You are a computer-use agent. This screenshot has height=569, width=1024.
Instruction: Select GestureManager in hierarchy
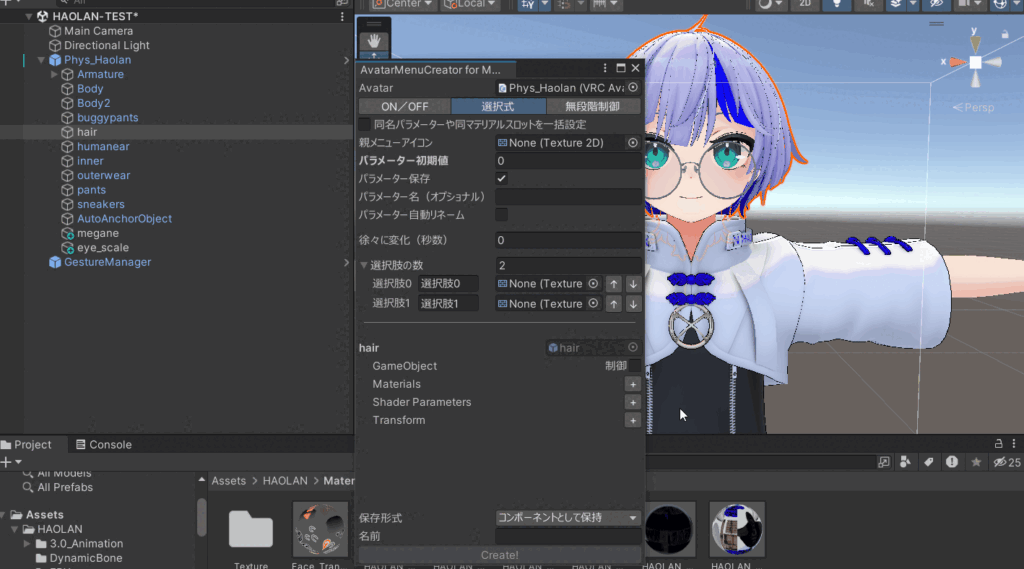(107, 262)
